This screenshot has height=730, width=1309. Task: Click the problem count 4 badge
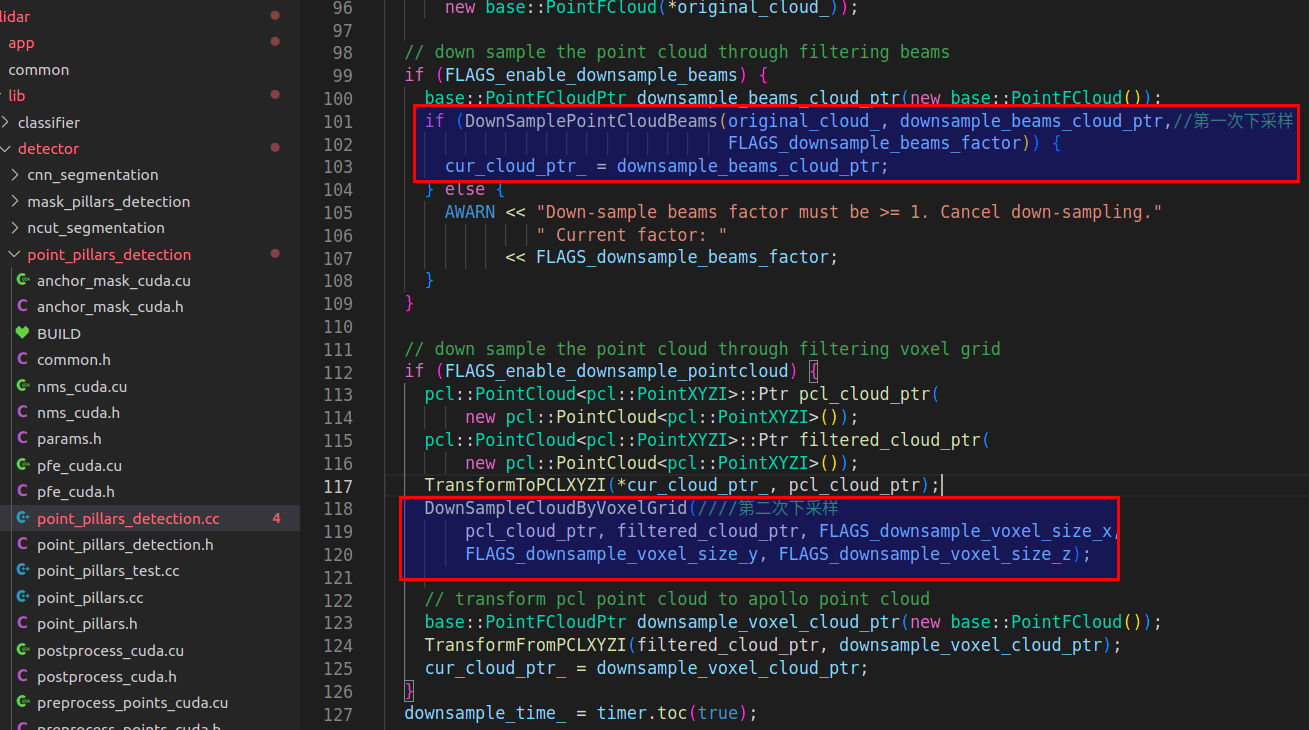[277, 519]
